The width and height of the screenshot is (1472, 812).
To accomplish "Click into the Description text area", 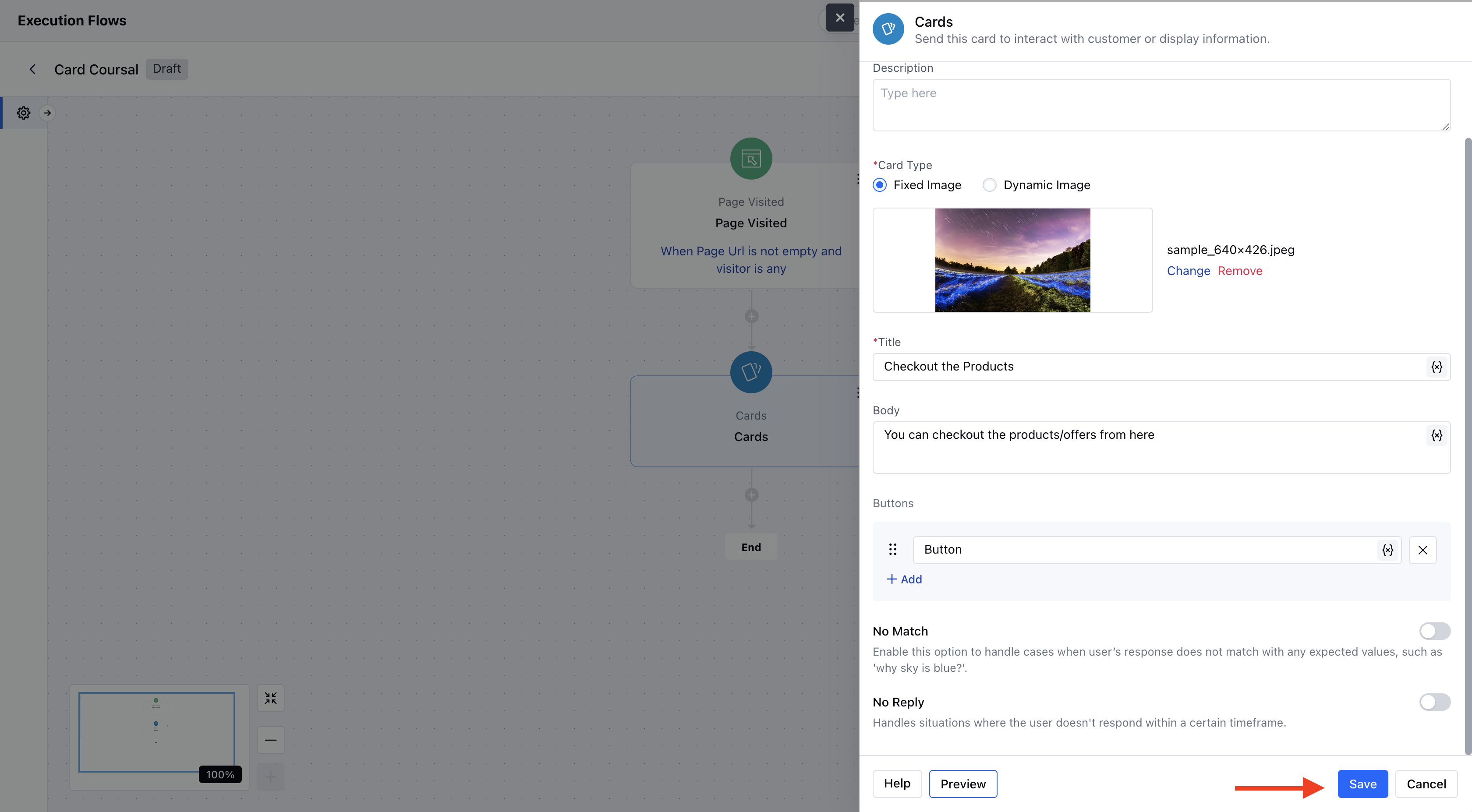I will pyautogui.click(x=1161, y=105).
